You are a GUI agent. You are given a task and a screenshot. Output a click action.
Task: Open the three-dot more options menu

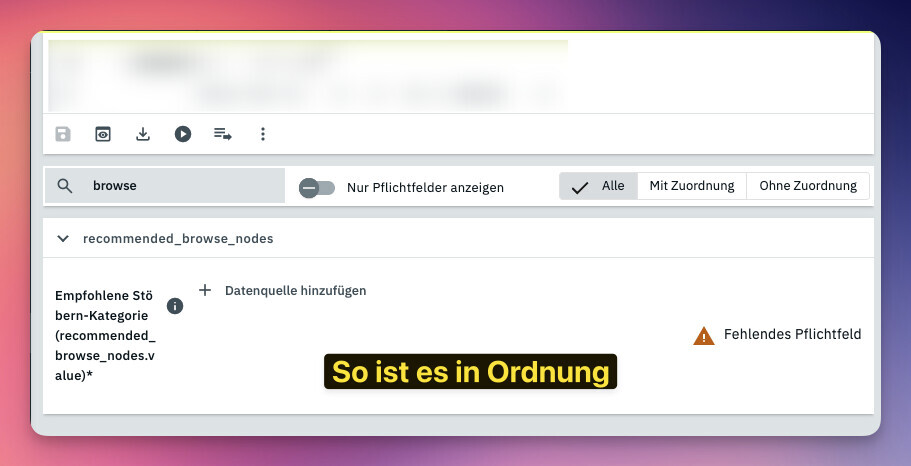263,134
